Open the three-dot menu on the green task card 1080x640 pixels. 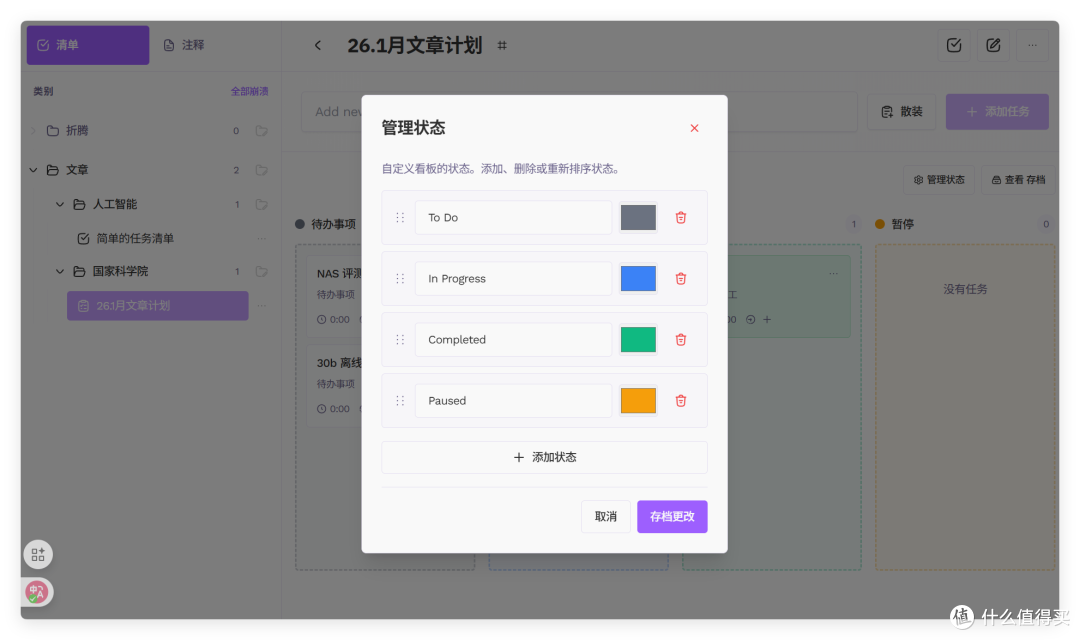(833, 273)
